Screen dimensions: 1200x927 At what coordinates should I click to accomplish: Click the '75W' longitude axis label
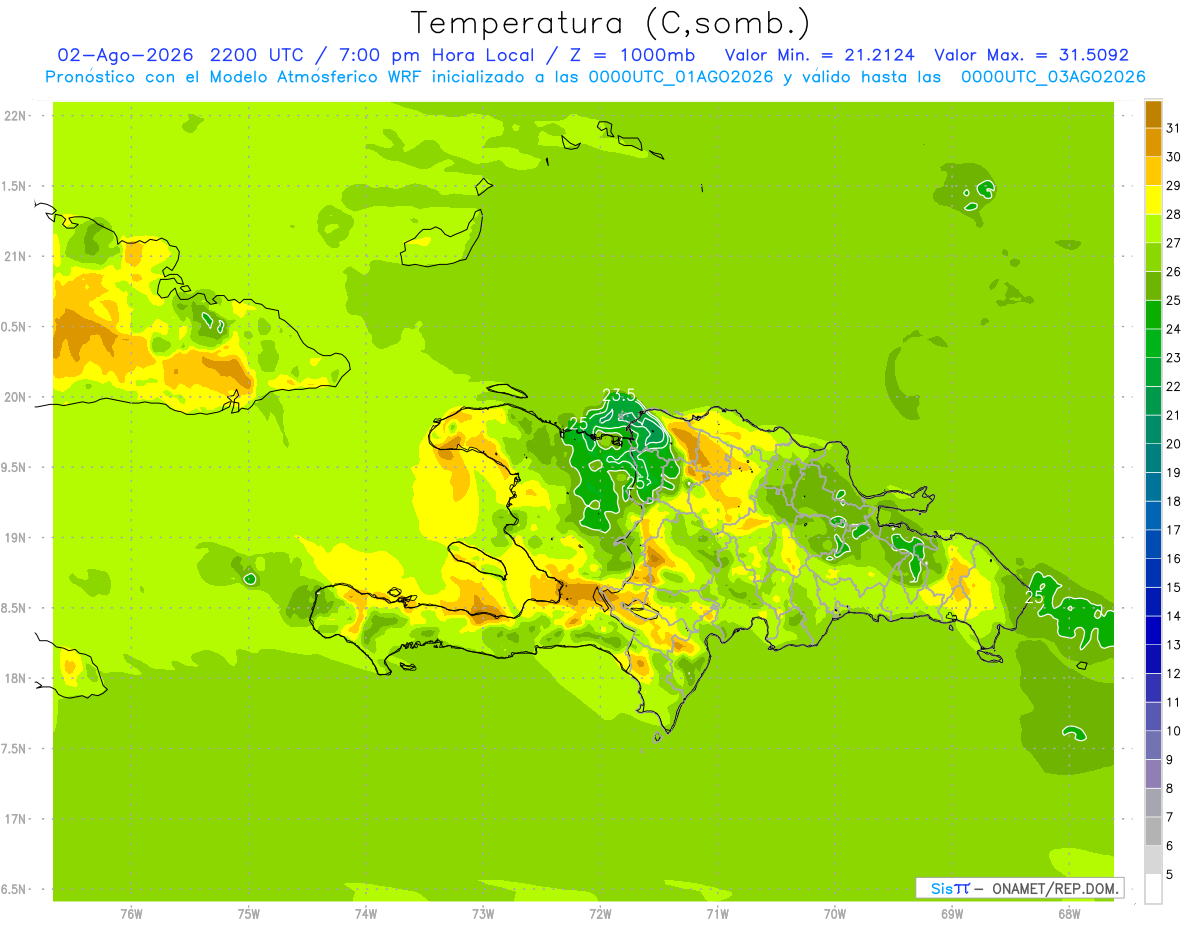pyautogui.click(x=249, y=914)
